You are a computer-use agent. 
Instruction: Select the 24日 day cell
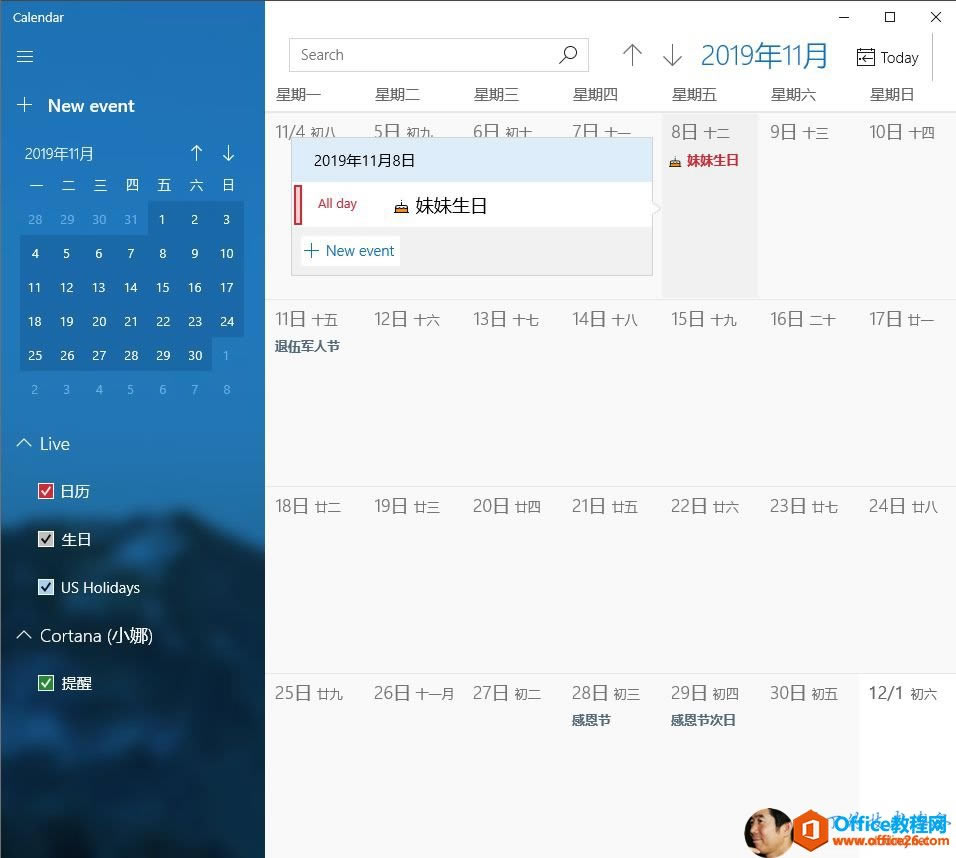(907, 580)
